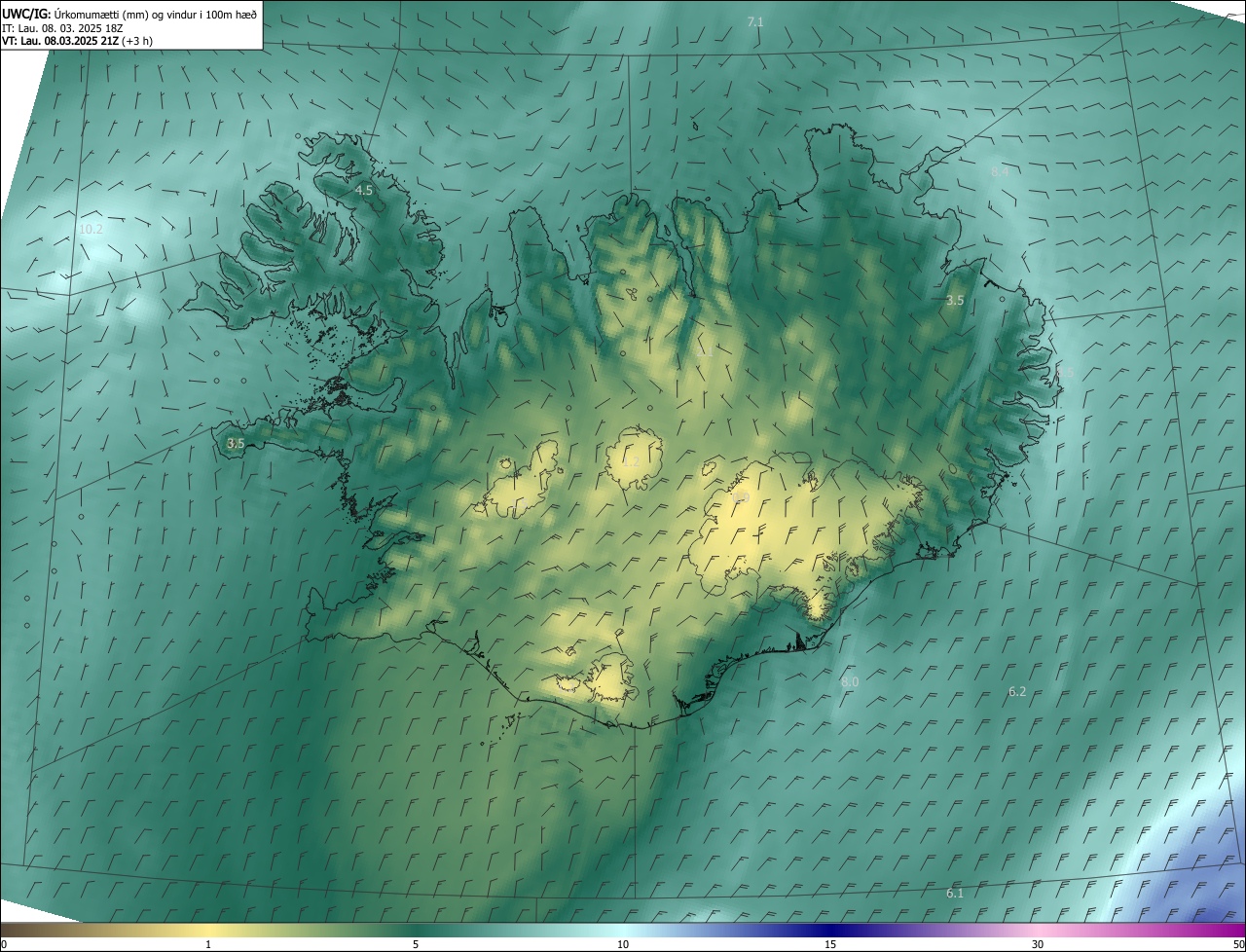Click the 15 tick label on the colour scale
The image size is (1246, 952).
(830, 945)
